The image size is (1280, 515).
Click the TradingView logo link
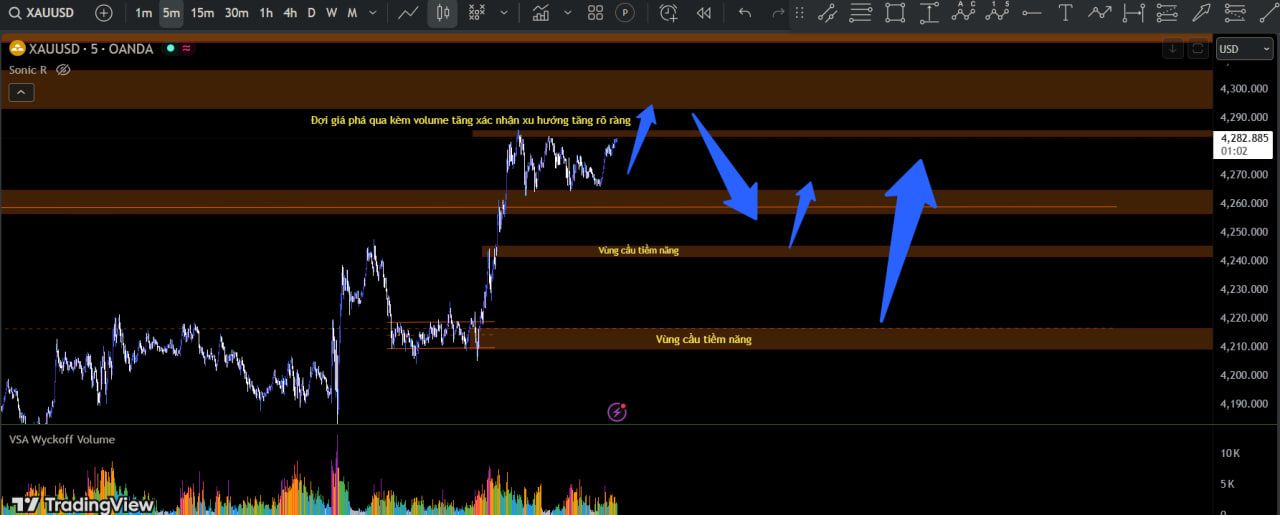[83, 504]
